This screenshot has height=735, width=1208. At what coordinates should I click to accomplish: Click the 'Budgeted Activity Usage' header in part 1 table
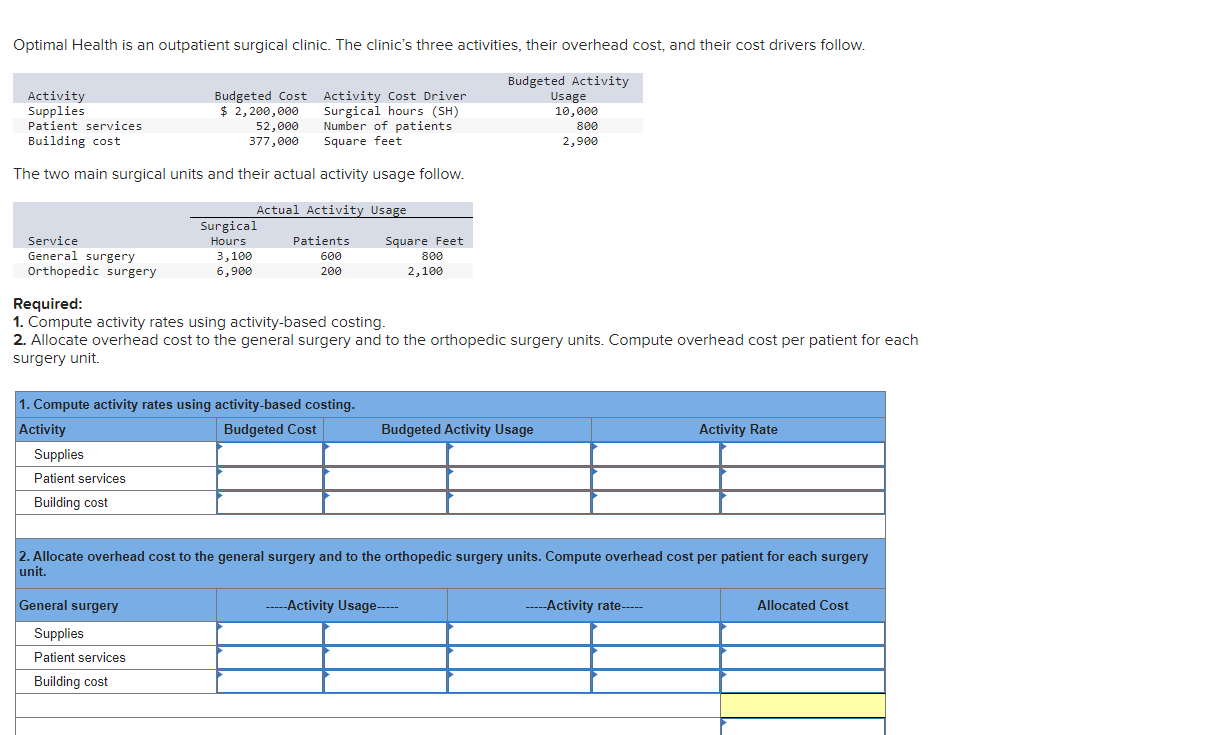tap(457, 430)
